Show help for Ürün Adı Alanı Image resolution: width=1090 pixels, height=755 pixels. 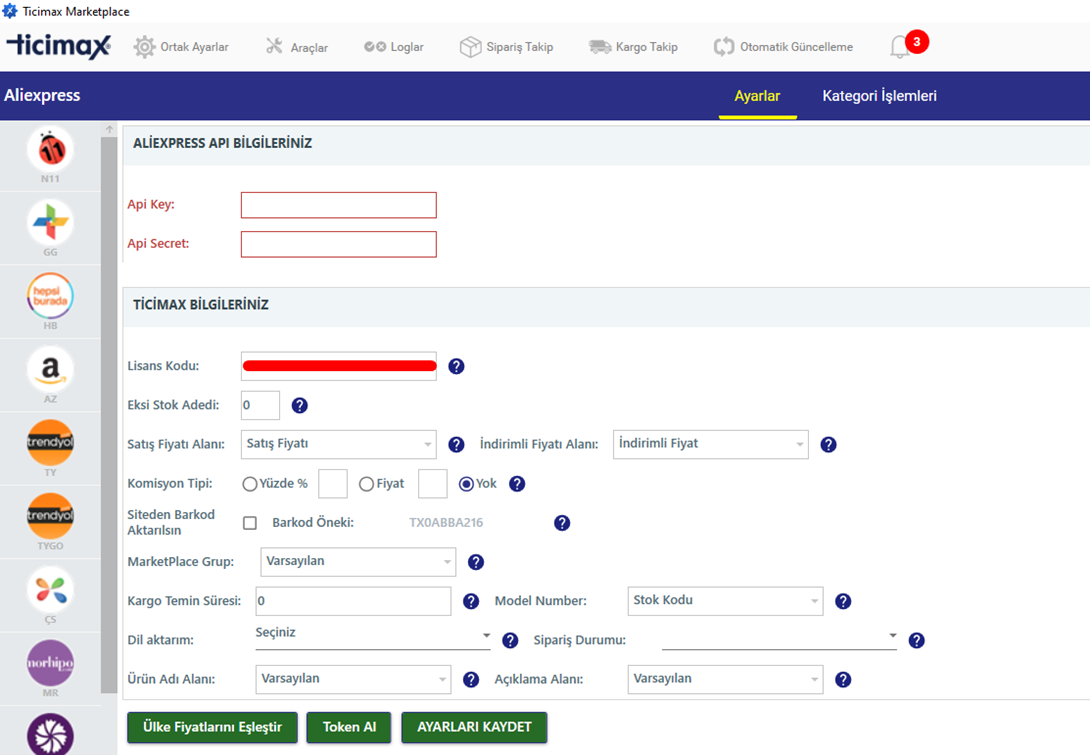(471, 679)
